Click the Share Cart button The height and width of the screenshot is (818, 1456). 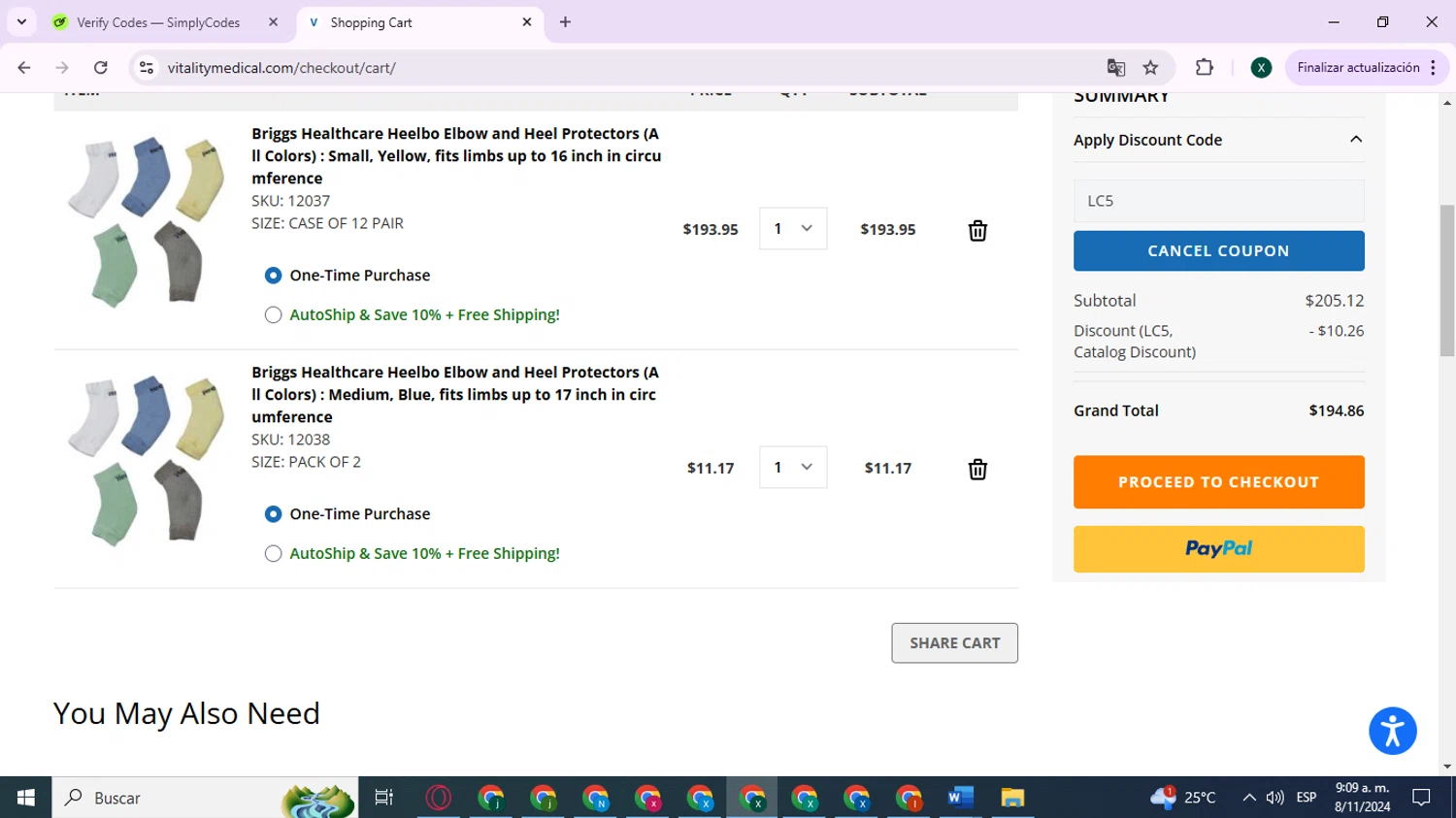point(955,643)
